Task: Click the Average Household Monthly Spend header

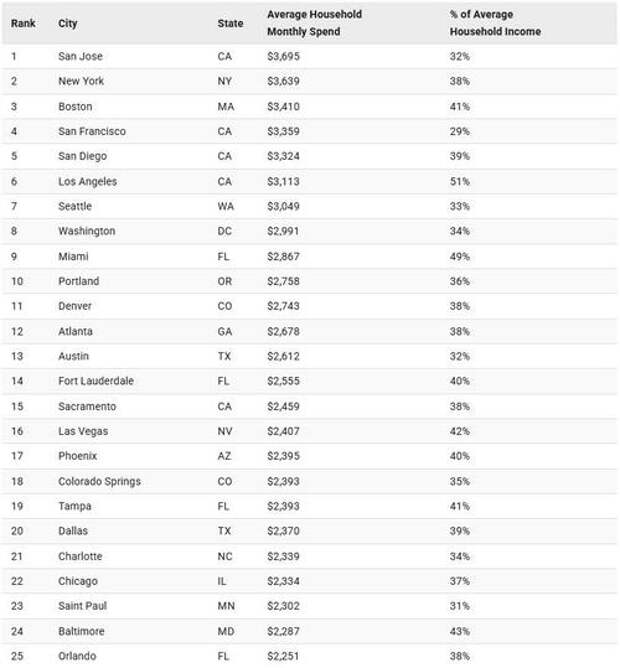Action: 314,23
